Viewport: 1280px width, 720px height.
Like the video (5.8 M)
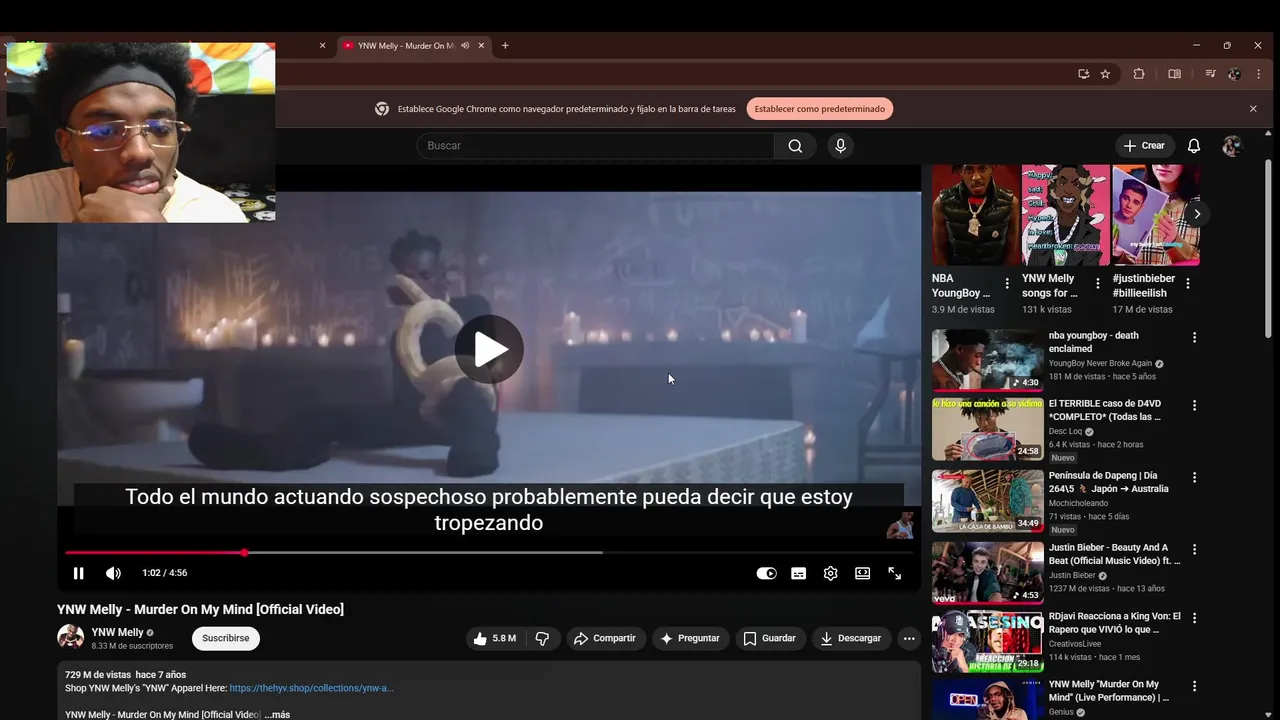(495, 638)
